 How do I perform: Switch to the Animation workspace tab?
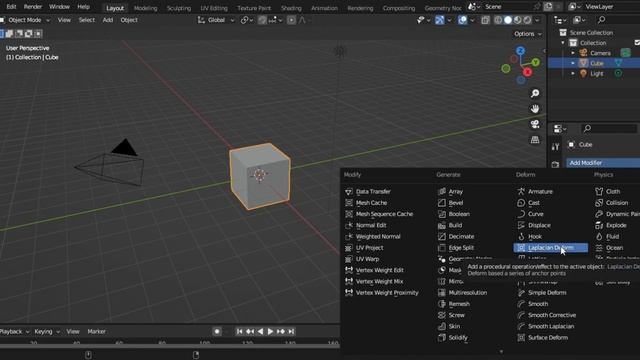point(324,8)
